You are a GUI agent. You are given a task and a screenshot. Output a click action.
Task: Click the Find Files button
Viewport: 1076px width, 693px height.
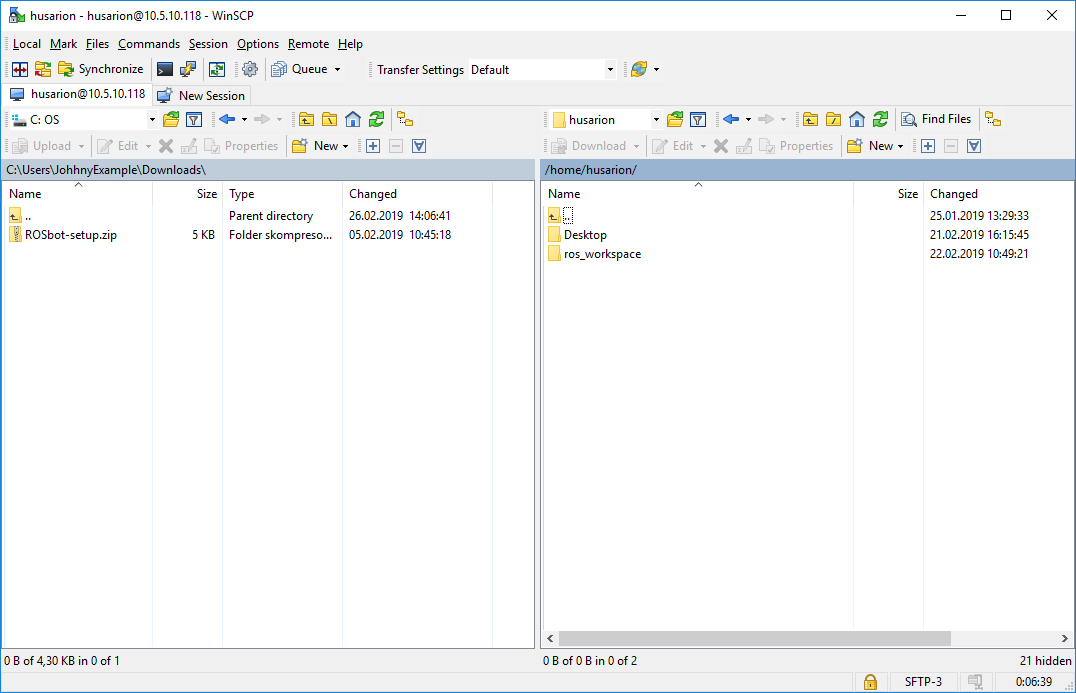937,119
